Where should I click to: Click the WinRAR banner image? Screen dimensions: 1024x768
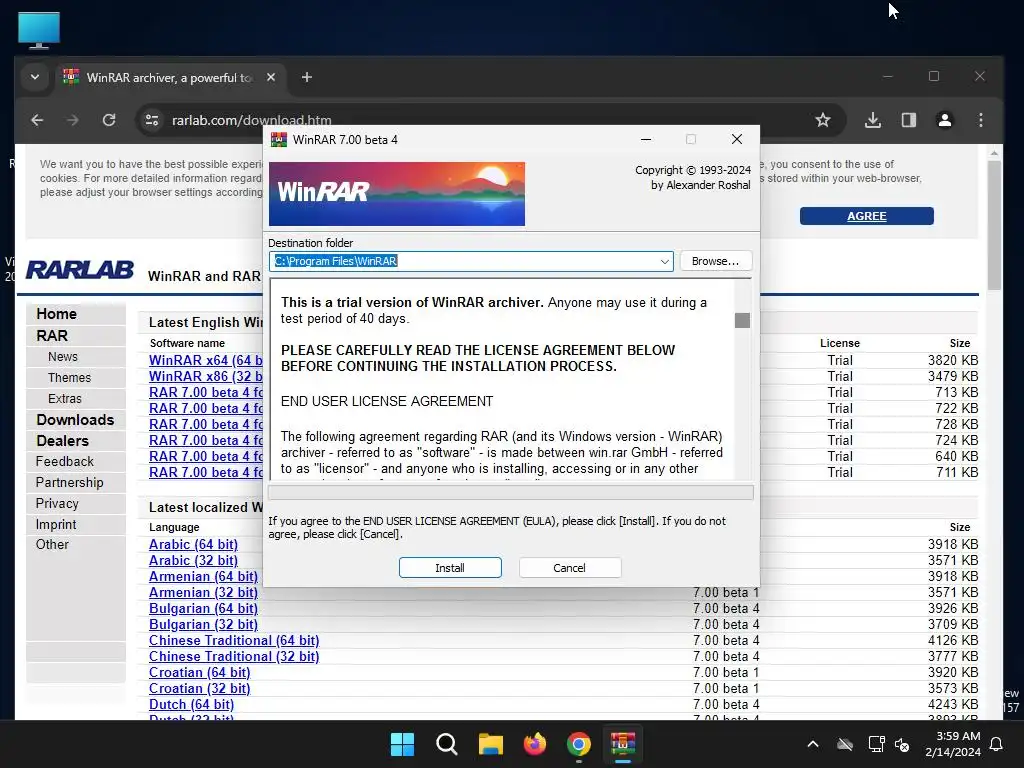396,194
